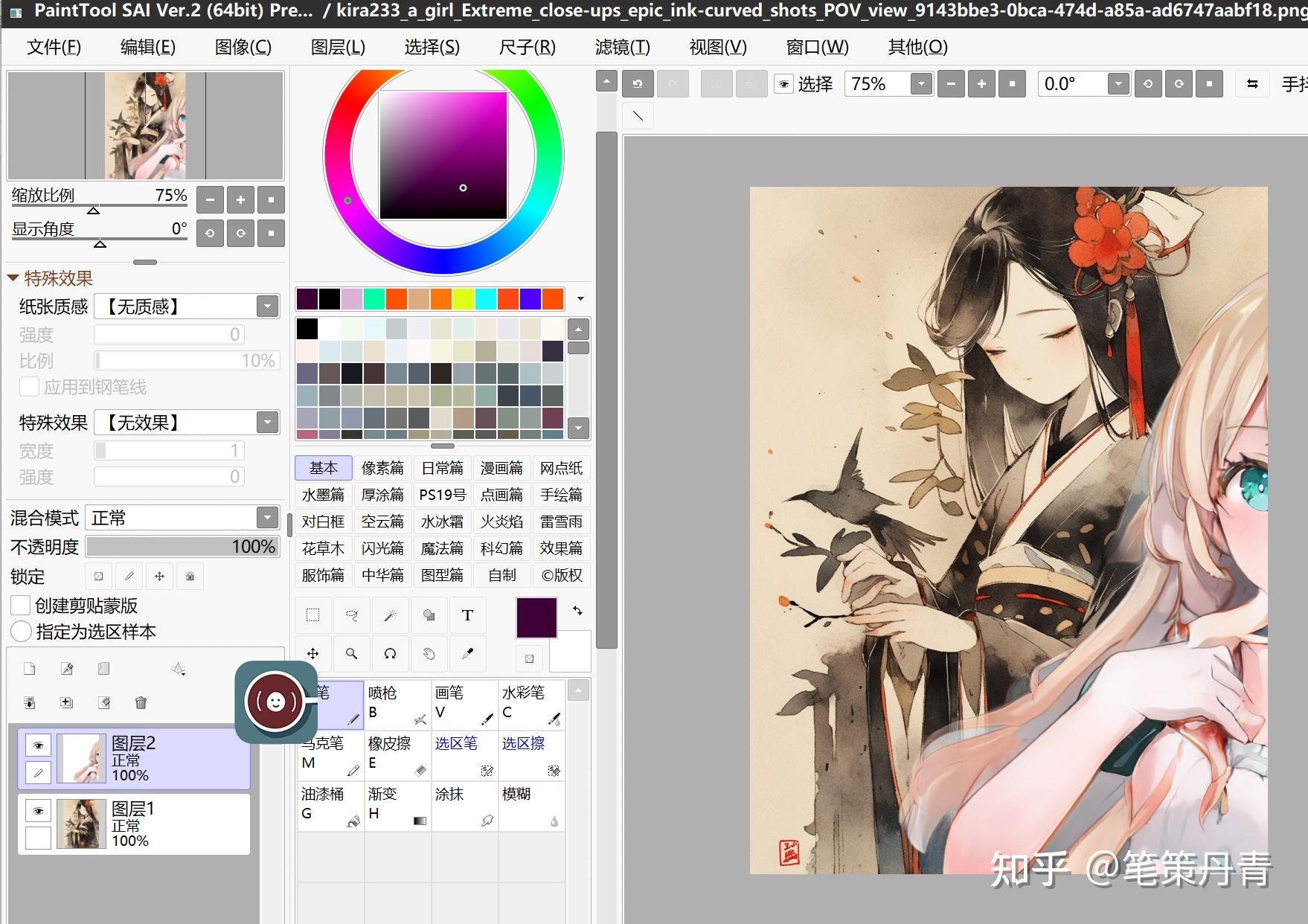Screen dimensions: 1308x924
Task: Toggle lock transparency pixels icon
Action: coord(98,576)
